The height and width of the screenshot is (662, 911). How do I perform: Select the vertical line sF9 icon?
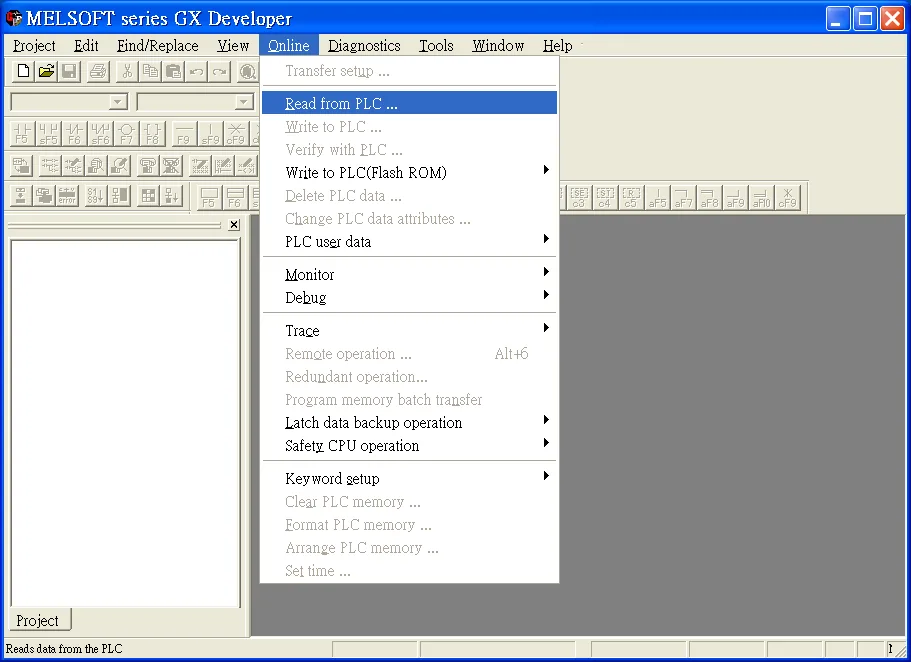pos(210,134)
